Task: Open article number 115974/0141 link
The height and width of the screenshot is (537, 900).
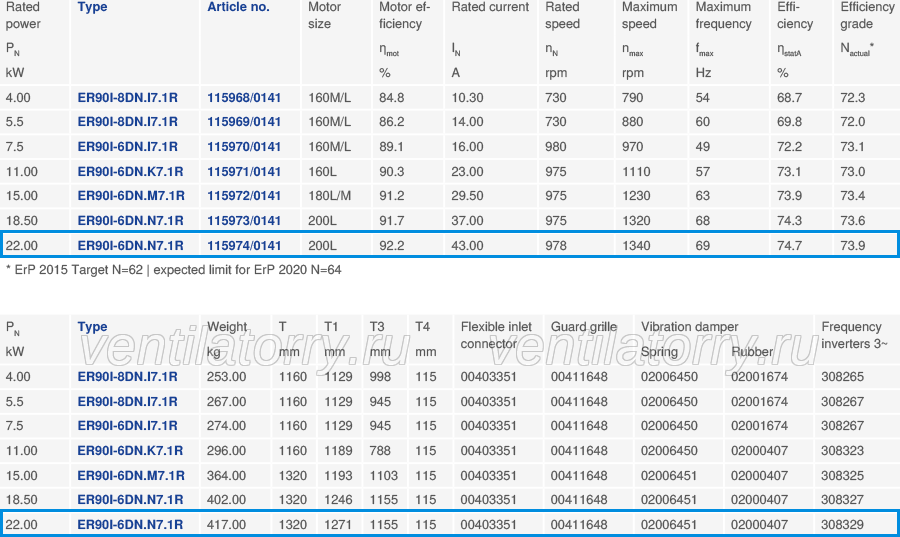Action: [244, 246]
